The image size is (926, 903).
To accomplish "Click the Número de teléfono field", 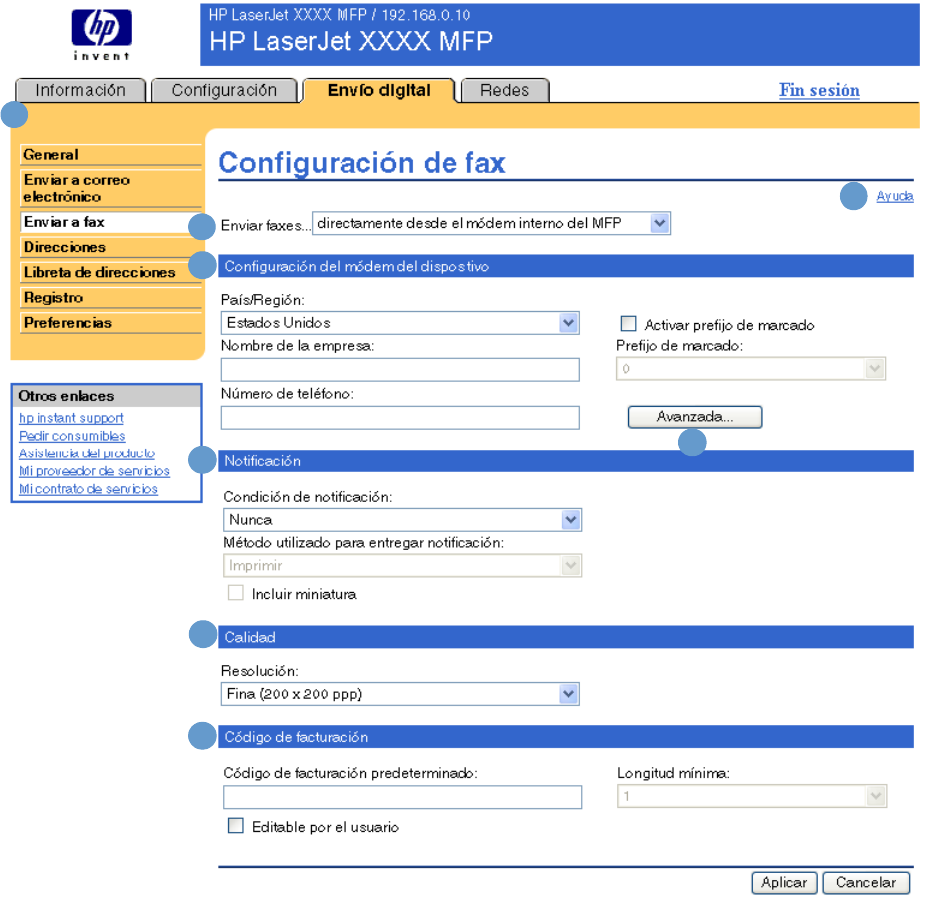I will point(400,418).
